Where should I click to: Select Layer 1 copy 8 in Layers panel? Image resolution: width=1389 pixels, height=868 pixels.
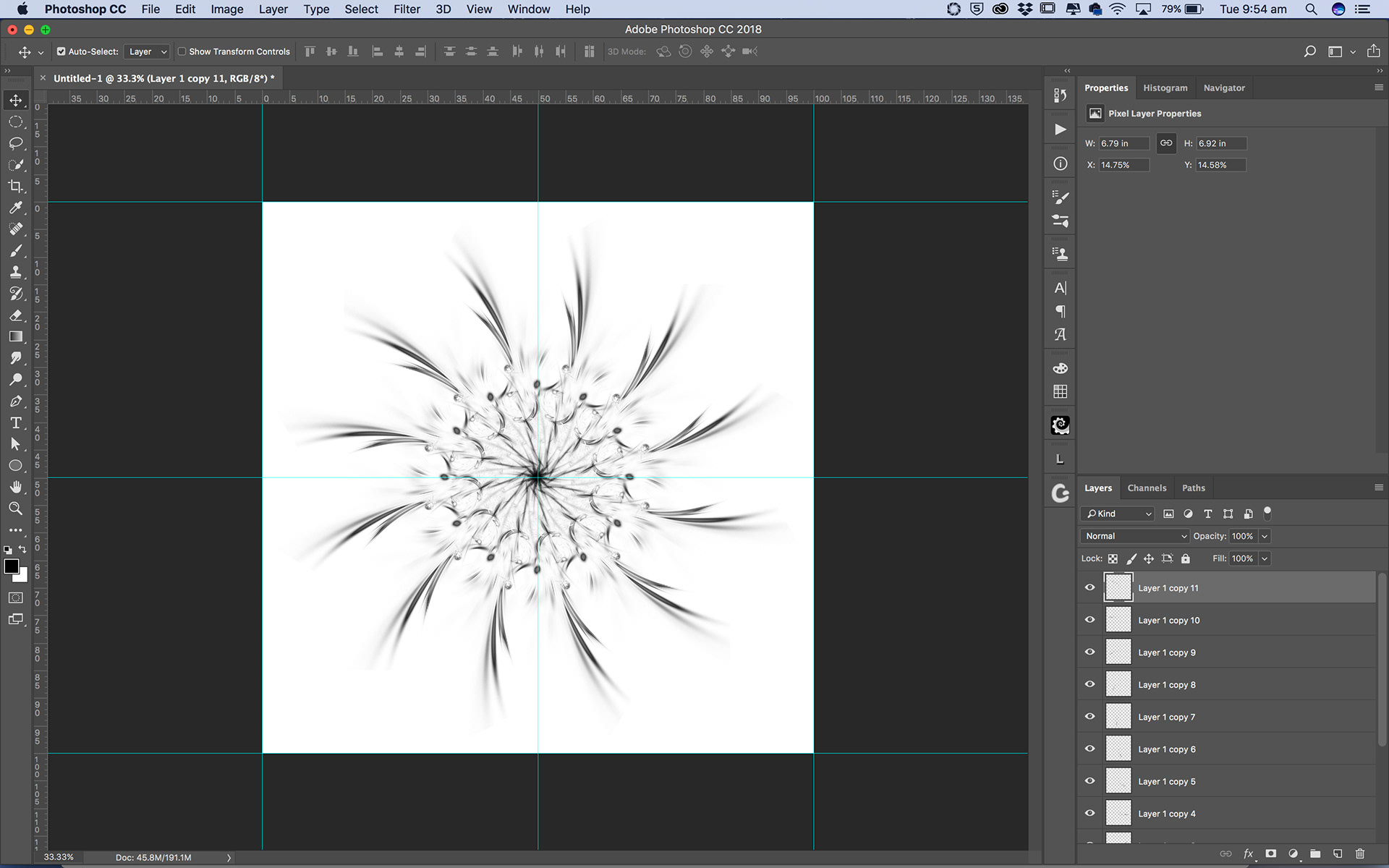coord(1166,685)
